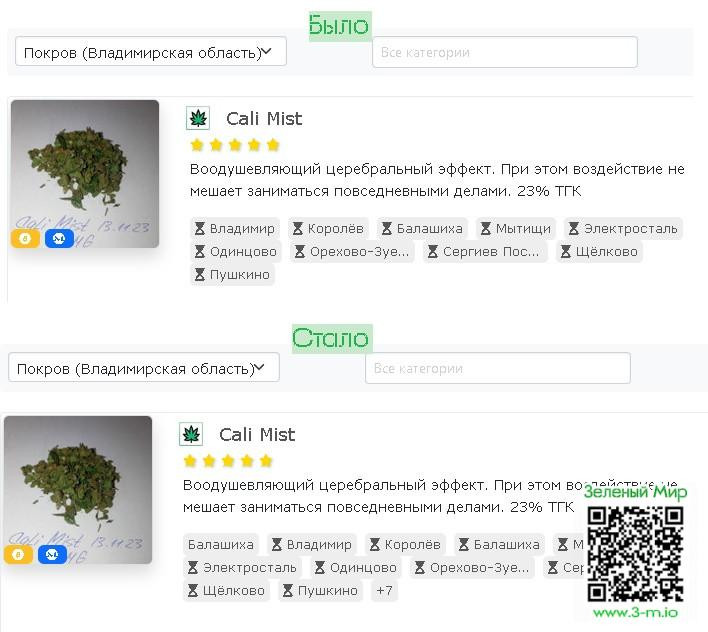Expand the +7 more cities tag
The image size is (708, 632).
point(384,590)
